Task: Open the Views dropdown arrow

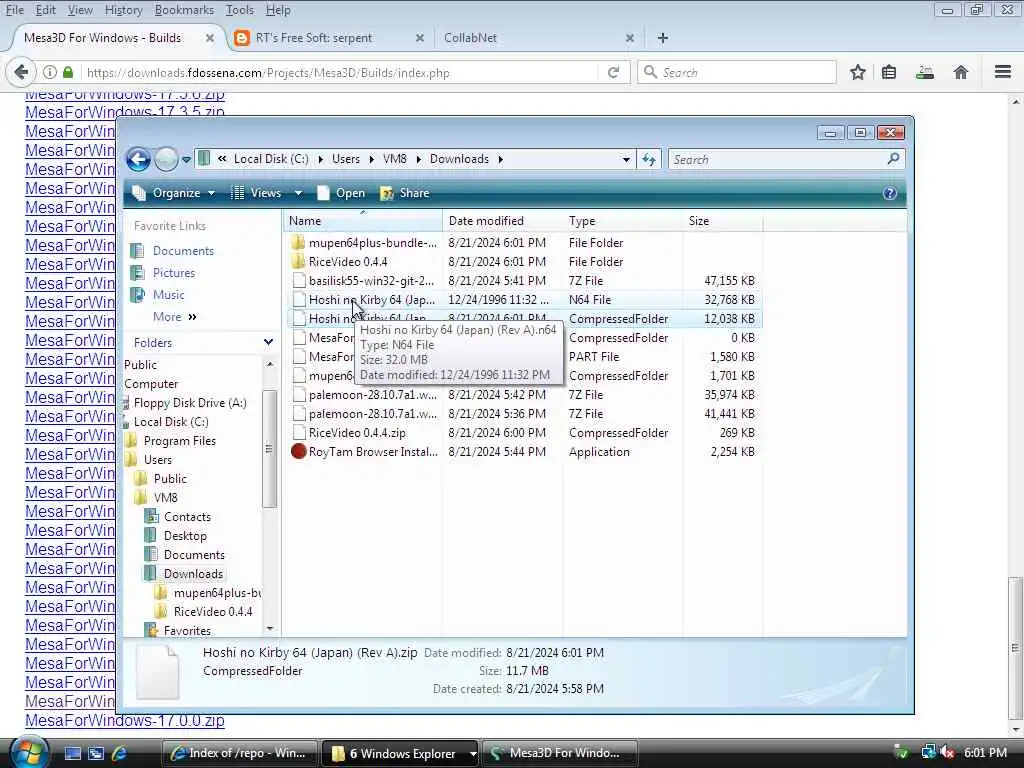Action: coord(298,193)
